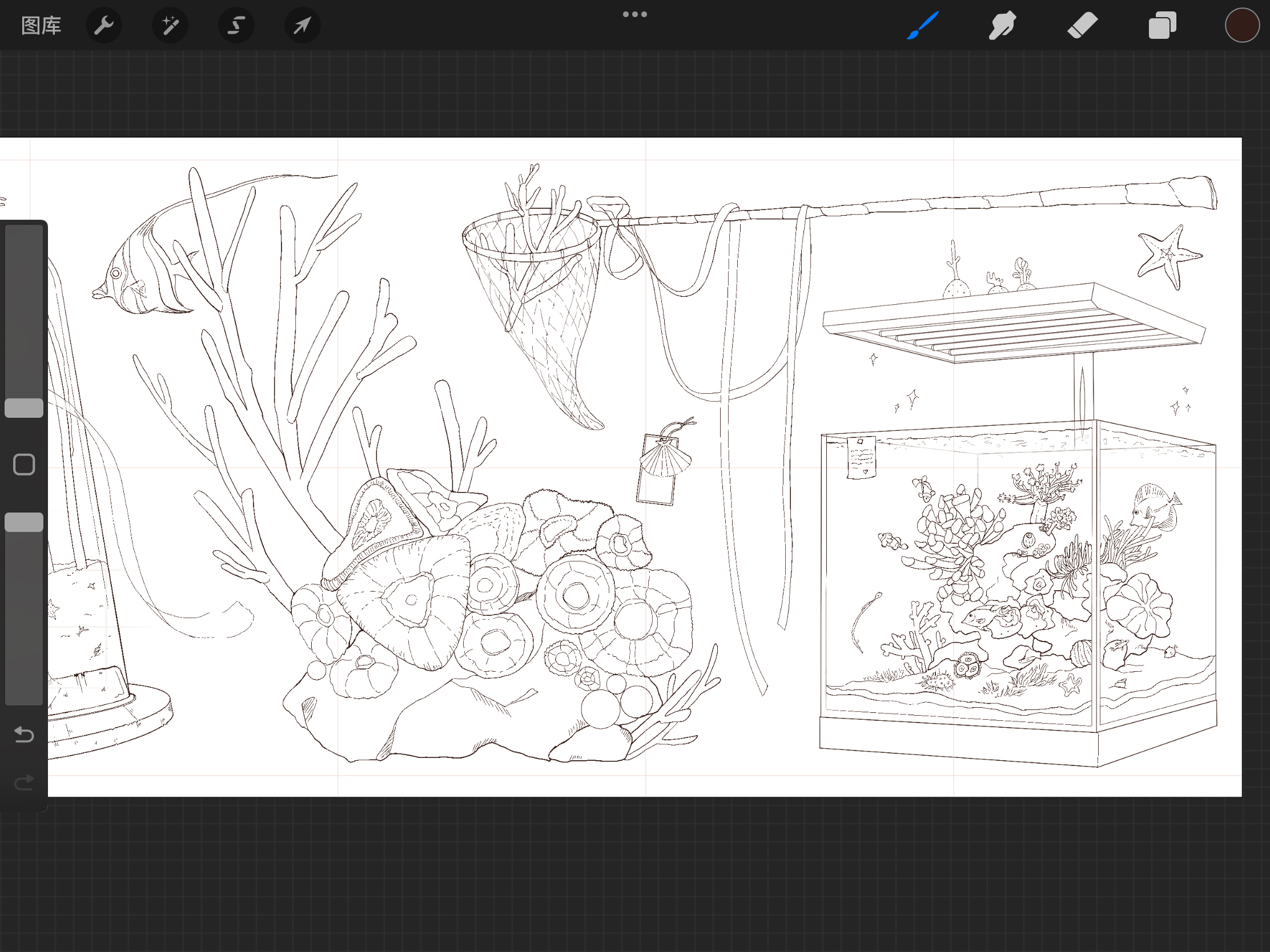The image size is (1270, 952).
Task: Select the Smudge tool
Action: (x=1002, y=26)
